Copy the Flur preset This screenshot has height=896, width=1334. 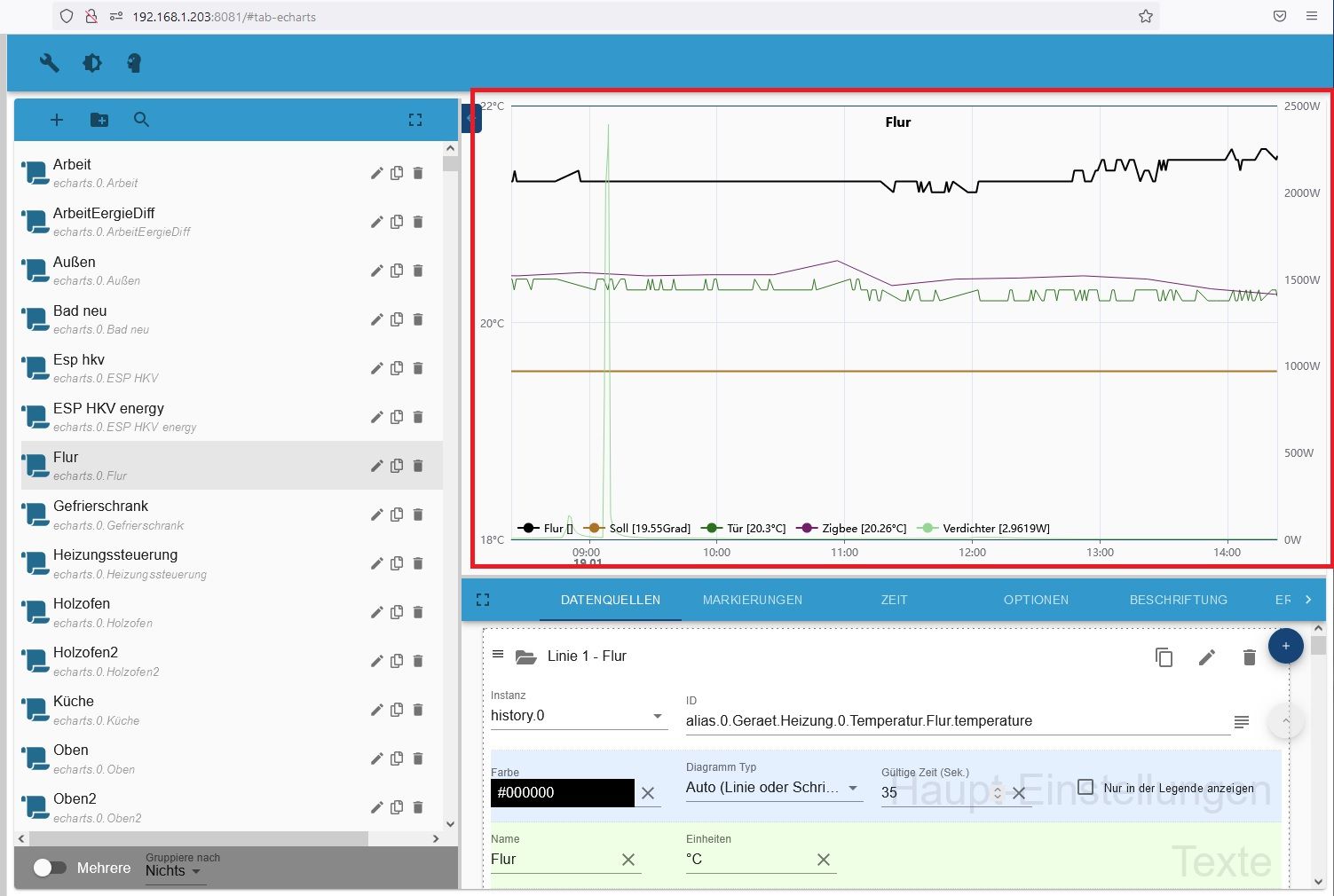click(397, 466)
